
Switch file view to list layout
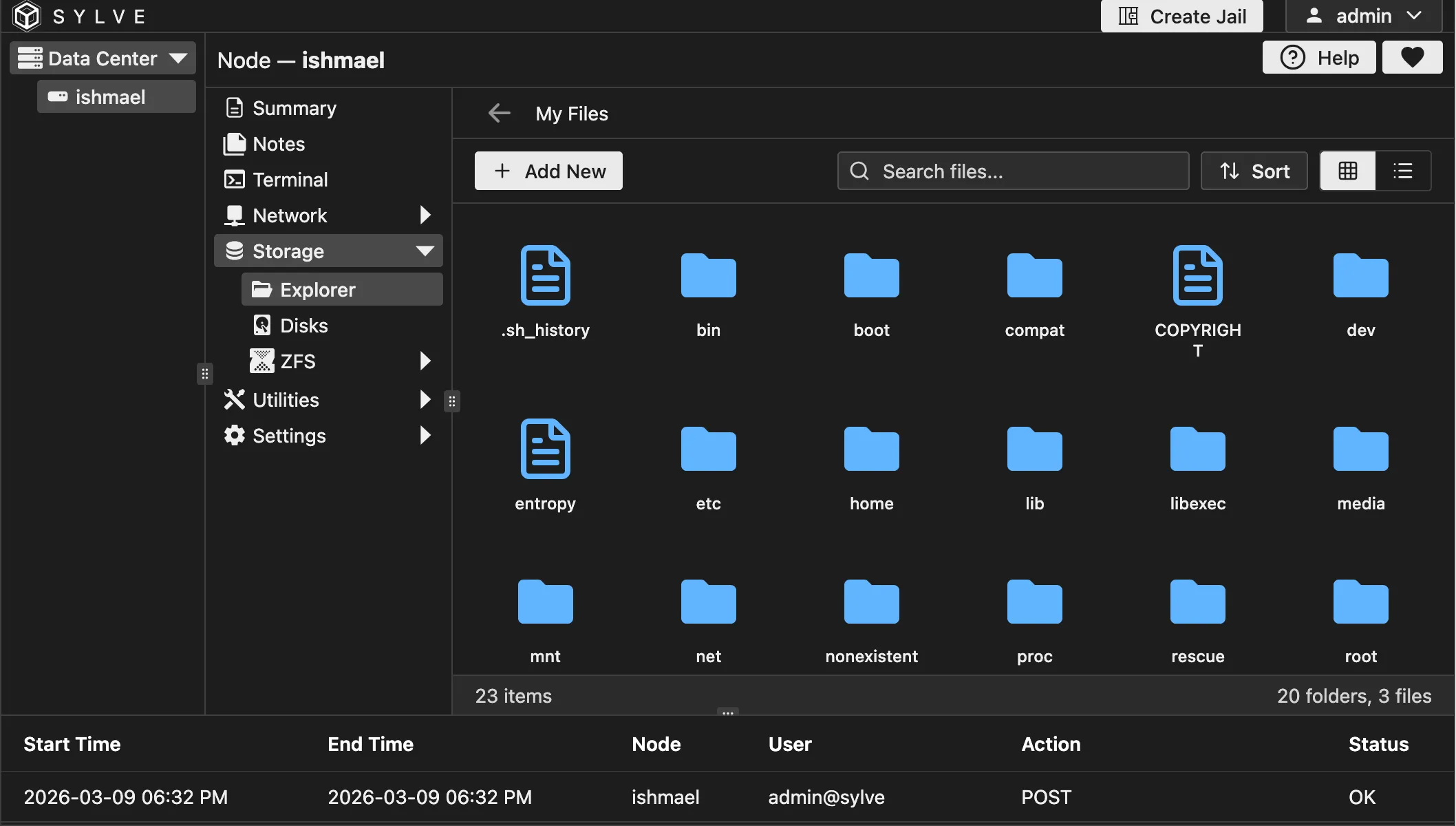tap(1403, 171)
